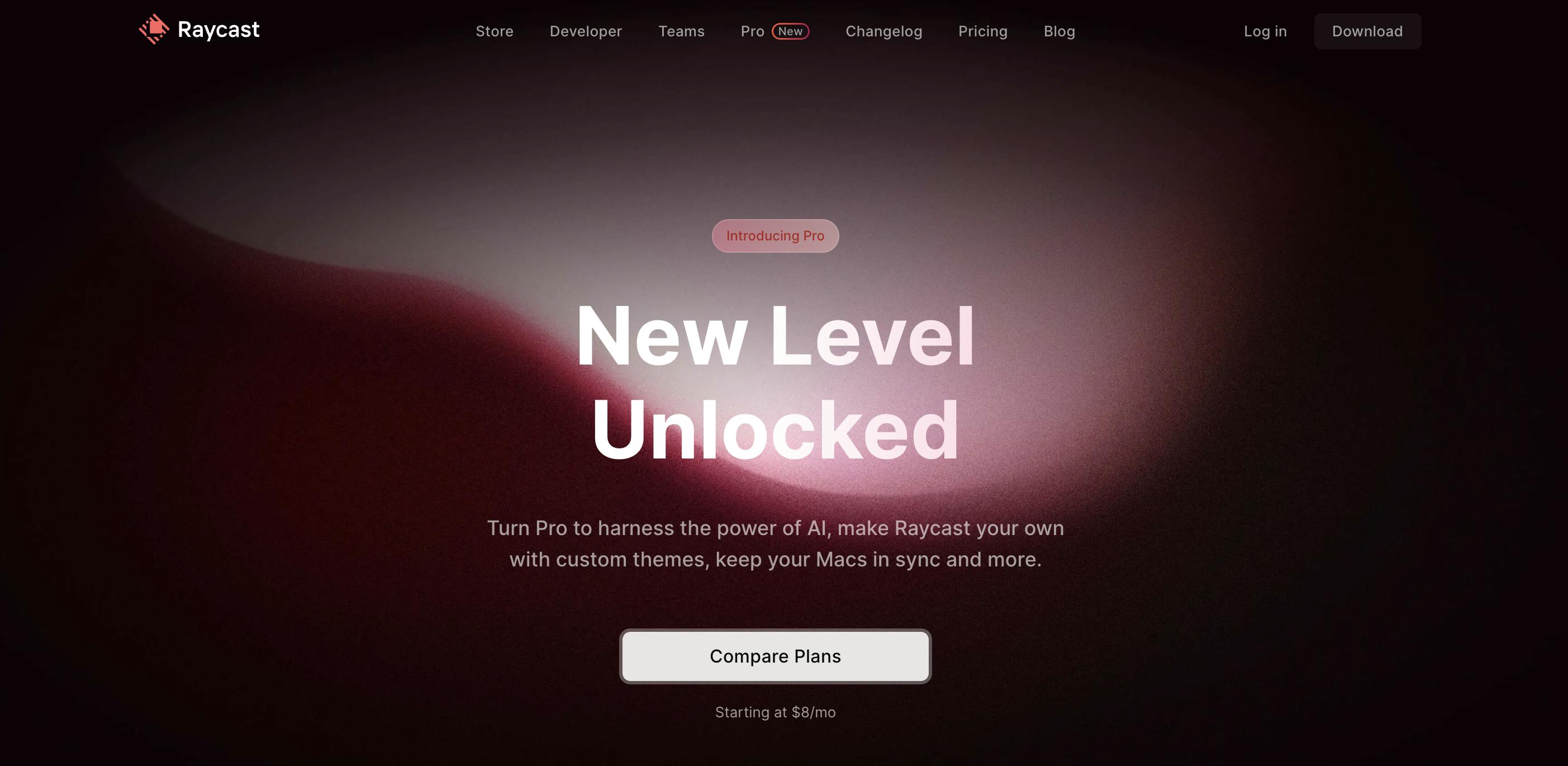This screenshot has width=1568, height=766.
Task: Click the Download button
Action: pyautogui.click(x=1367, y=31)
